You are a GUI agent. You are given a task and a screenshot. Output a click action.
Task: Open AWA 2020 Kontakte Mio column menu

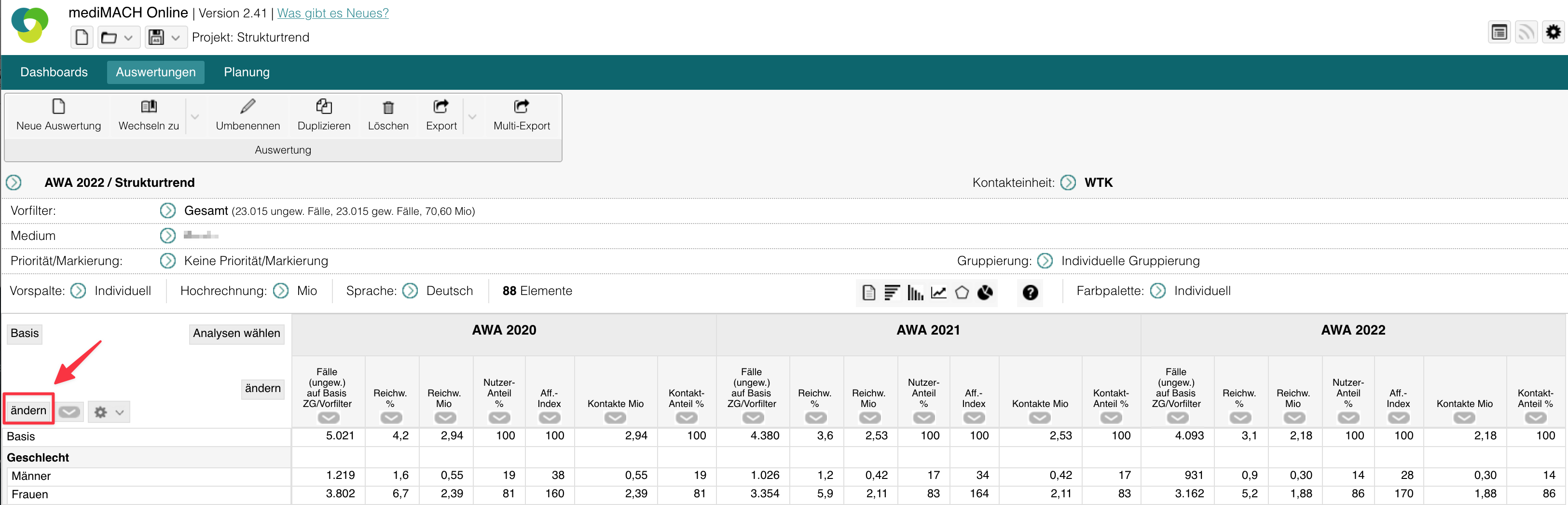point(616,418)
